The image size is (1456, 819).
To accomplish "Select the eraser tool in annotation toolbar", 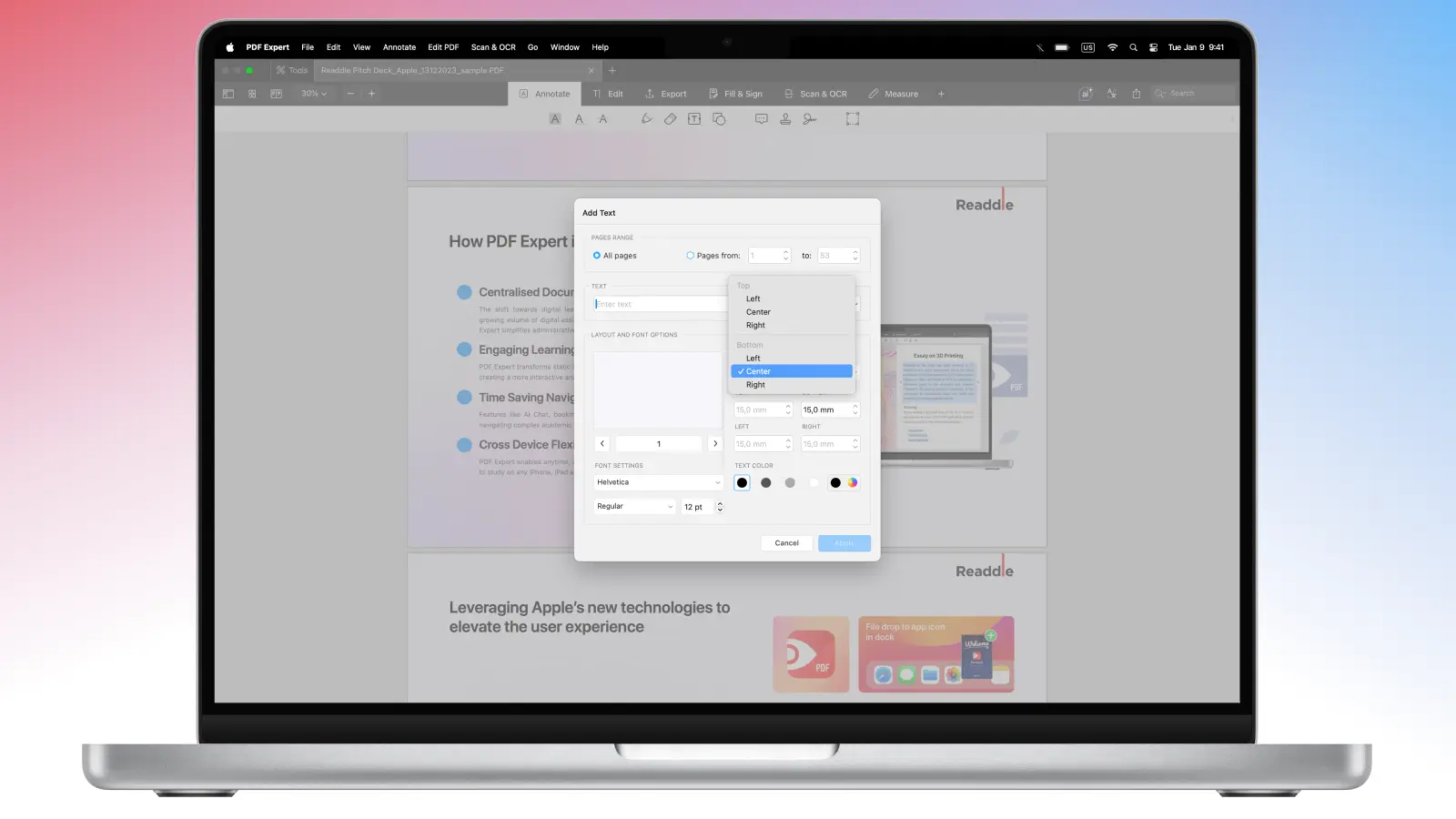I will [x=670, y=119].
